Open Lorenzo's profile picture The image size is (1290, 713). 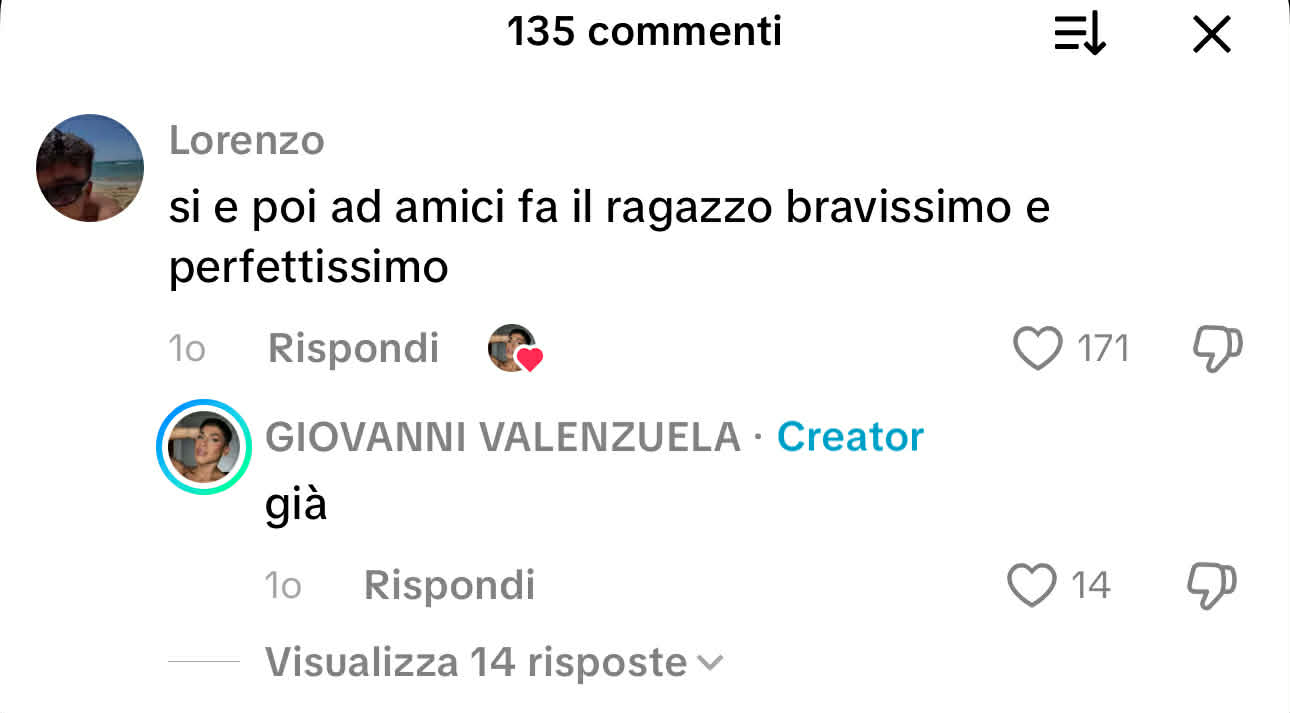tap(90, 168)
